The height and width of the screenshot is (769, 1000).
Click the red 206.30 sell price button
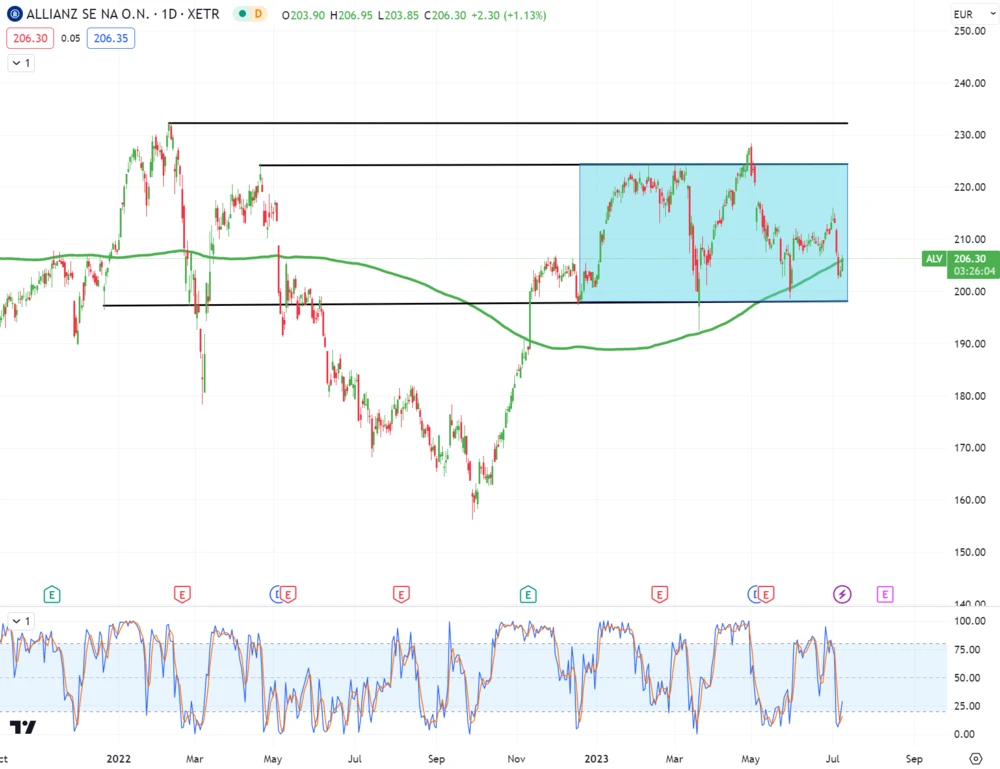tap(30, 38)
